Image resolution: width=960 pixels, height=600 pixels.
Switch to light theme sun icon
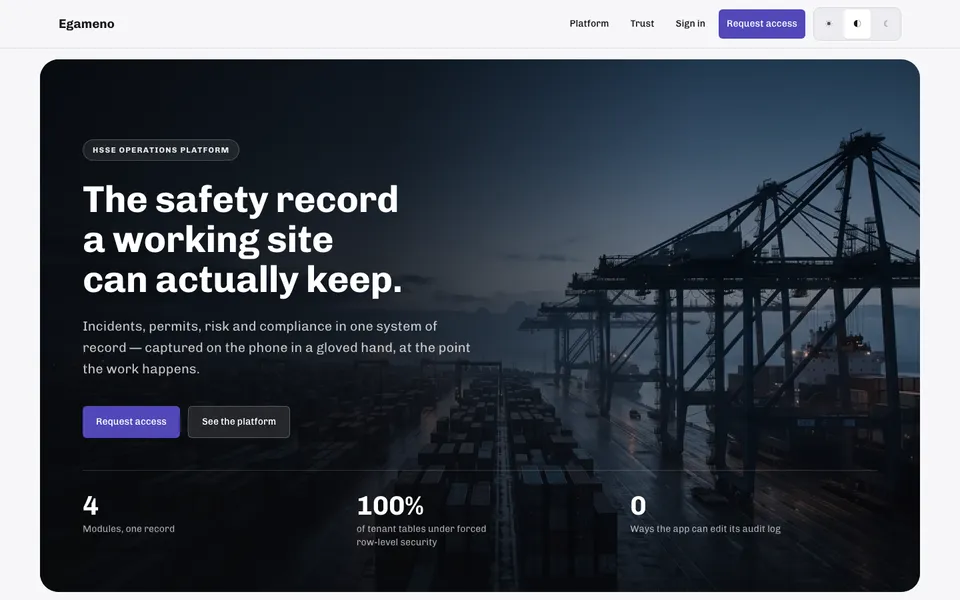[829, 24]
